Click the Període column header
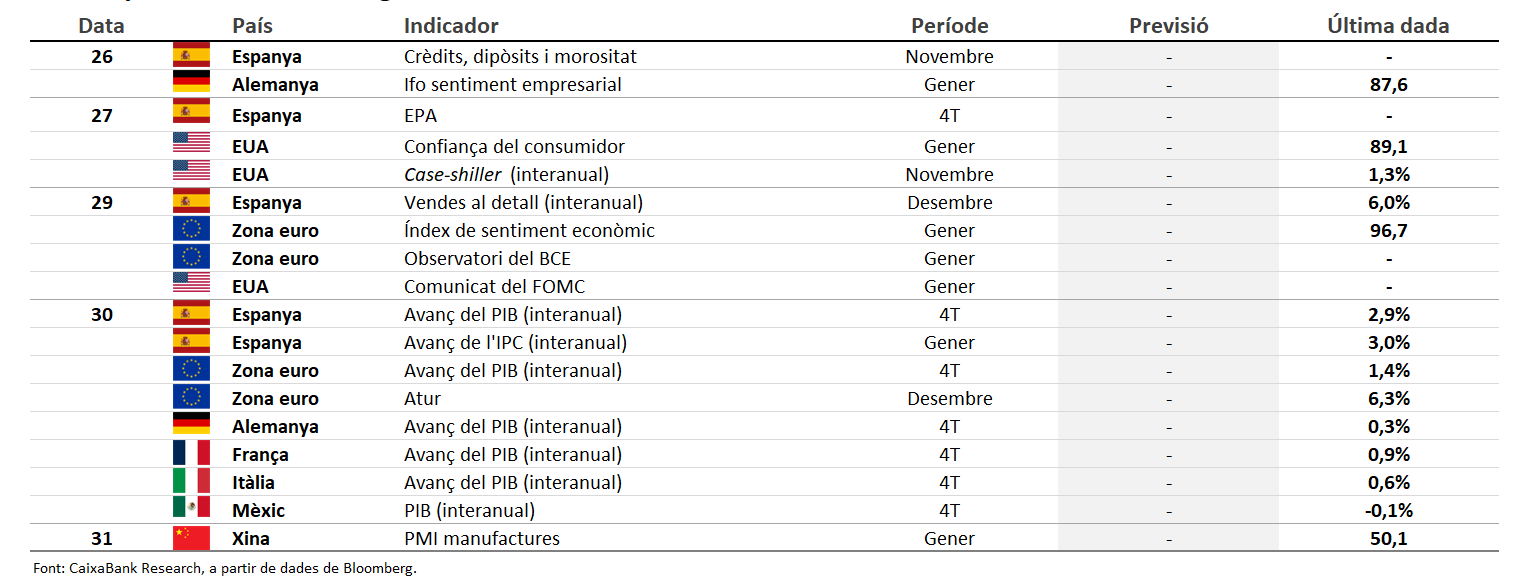 click(949, 26)
